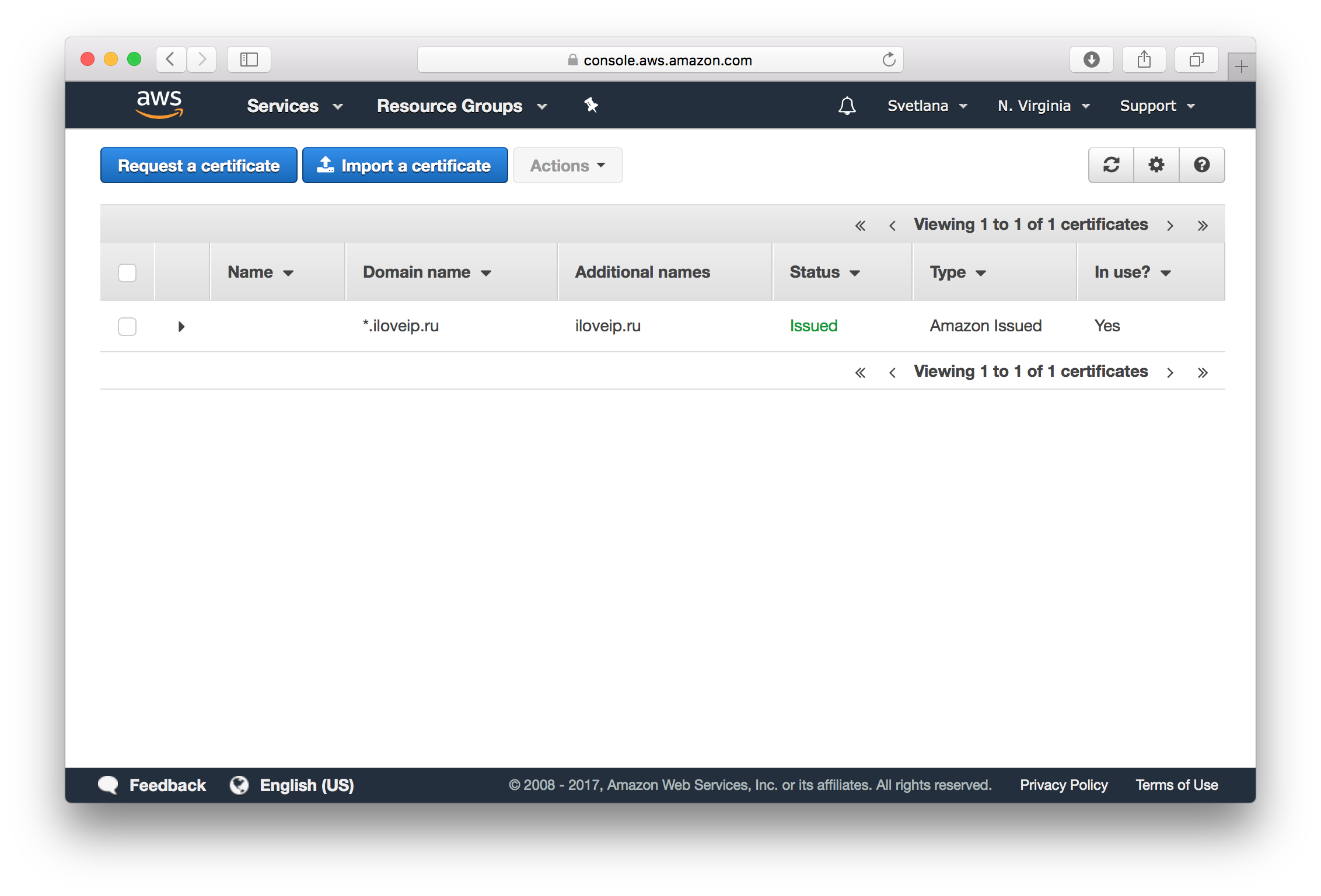1321x896 pixels.
Task: Expand the *.iloveip.ru certificate details
Action: tap(181, 327)
